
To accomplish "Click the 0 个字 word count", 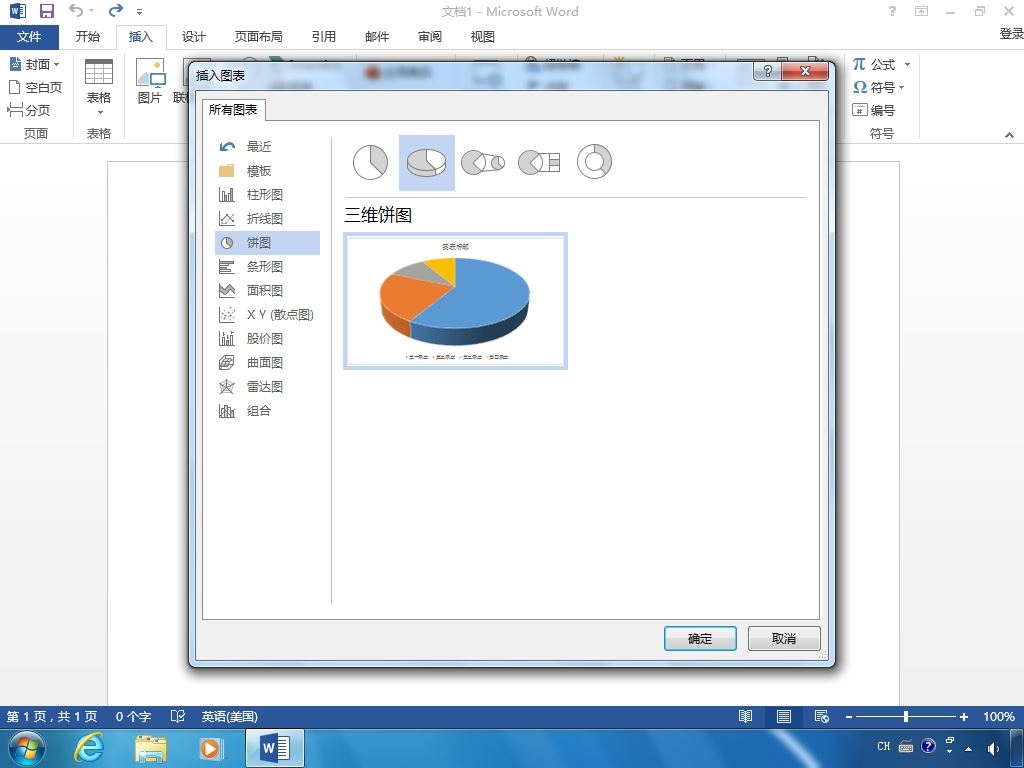I will click(x=133, y=716).
